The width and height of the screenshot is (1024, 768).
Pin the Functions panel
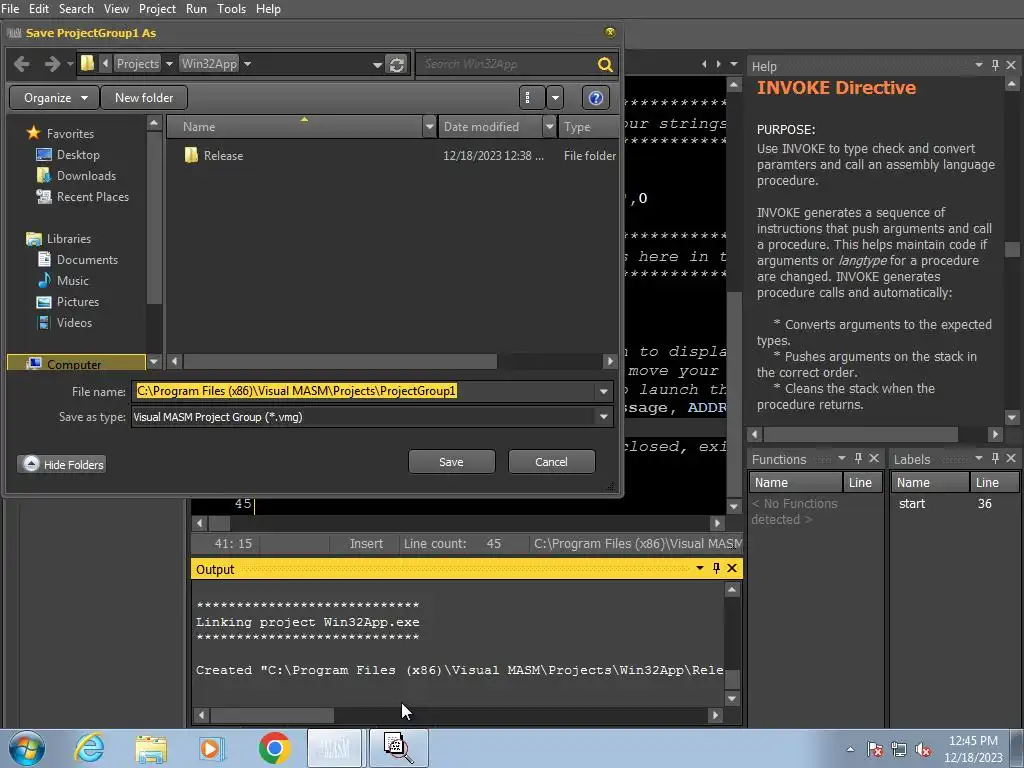858,458
